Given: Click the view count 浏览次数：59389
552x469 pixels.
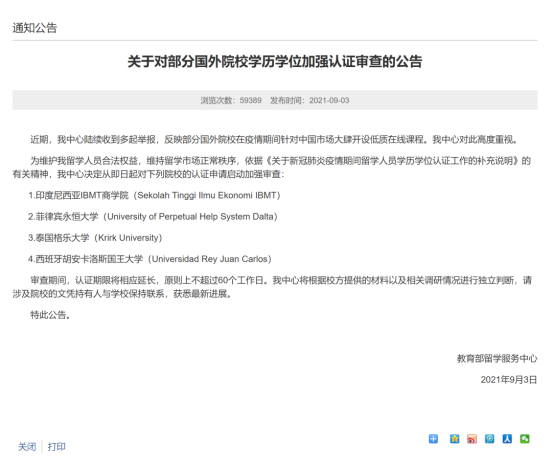Looking at the screenshot, I should 231,100.
